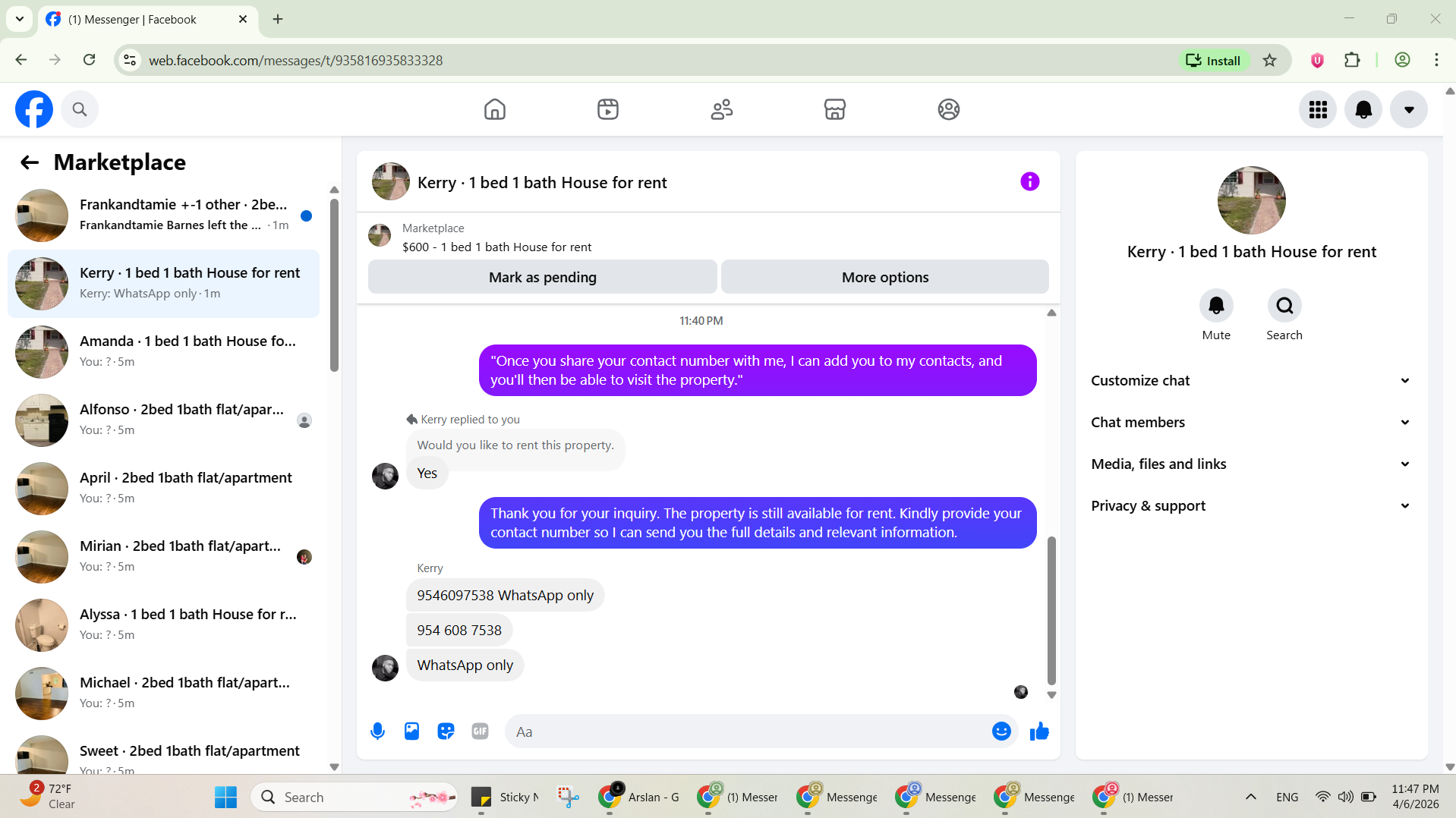Open April's flat/apartment conversation
This screenshot has width=1456, height=818.
[163, 489]
